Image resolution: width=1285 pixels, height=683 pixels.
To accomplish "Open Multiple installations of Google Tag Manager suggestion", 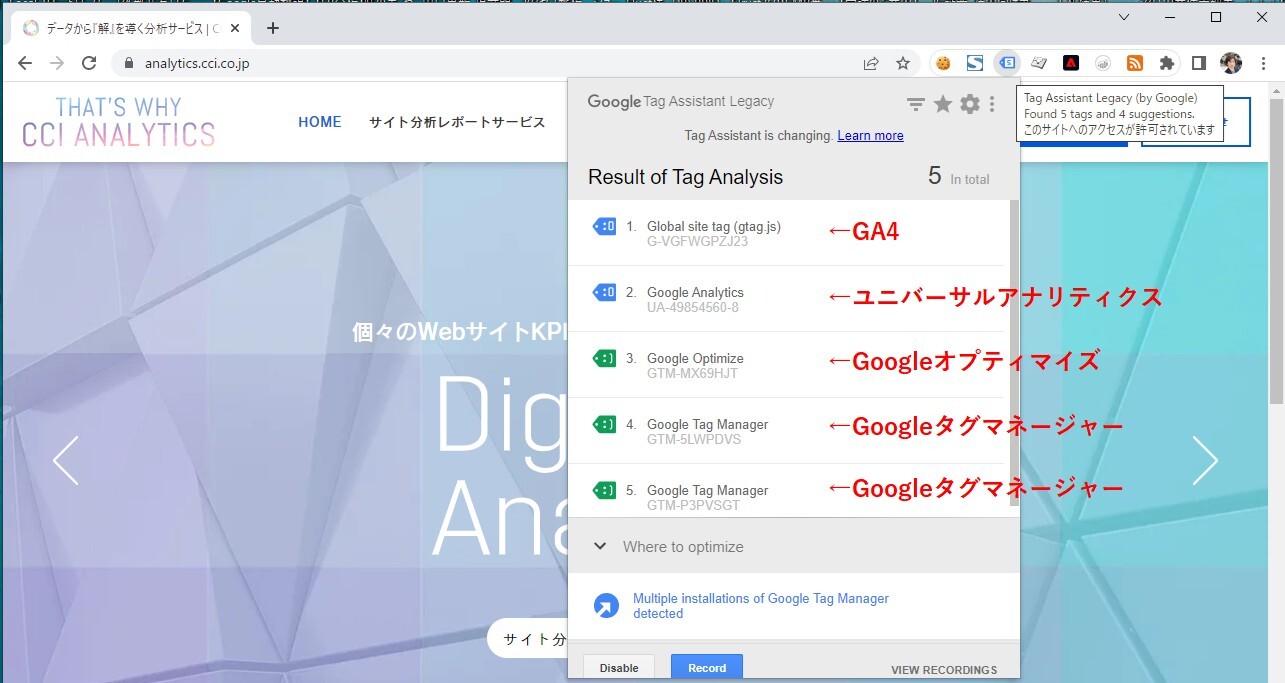I will coord(761,606).
